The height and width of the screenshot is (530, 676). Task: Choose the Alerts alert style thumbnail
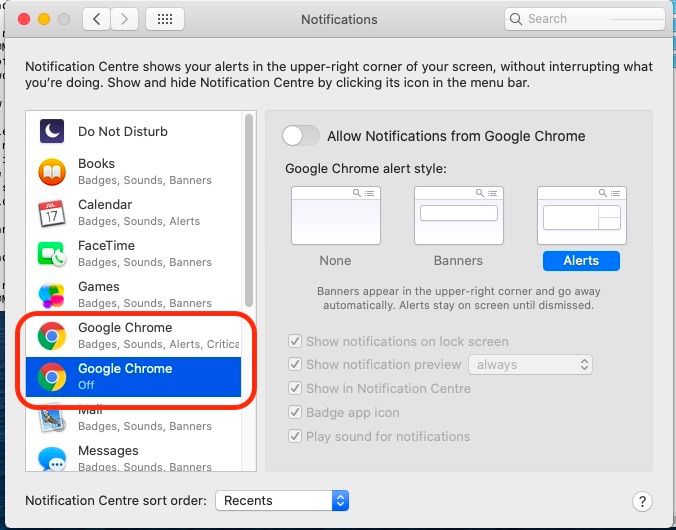582,216
